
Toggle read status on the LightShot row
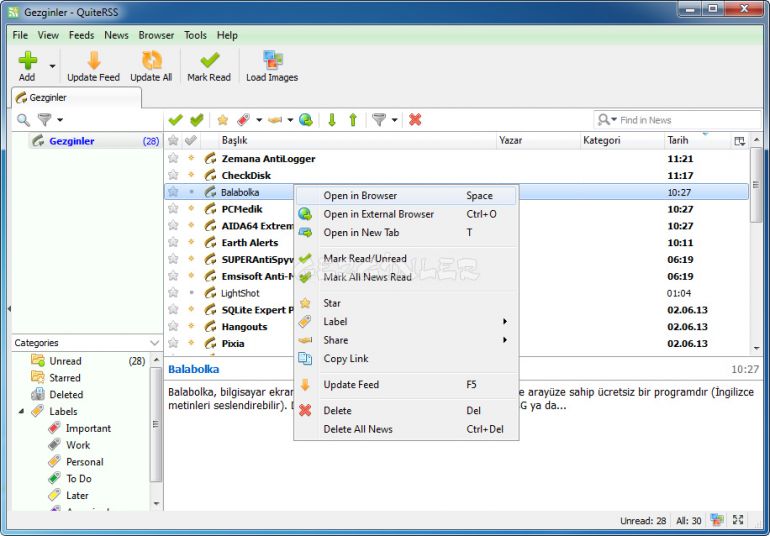[192, 293]
